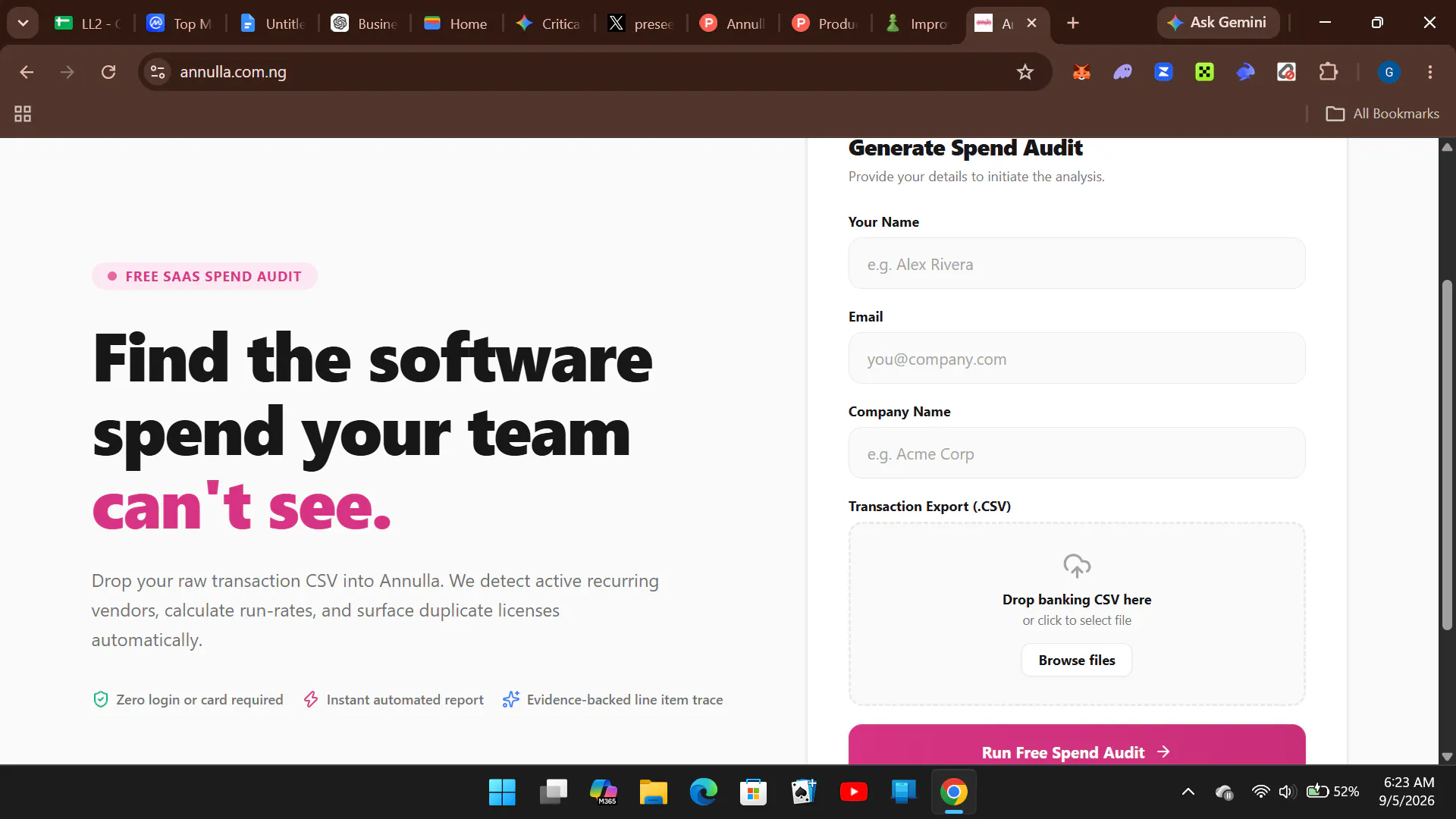Click the cloud upload icon in drop zone
The width and height of the screenshot is (1456, 819).
coord(1077,566)
